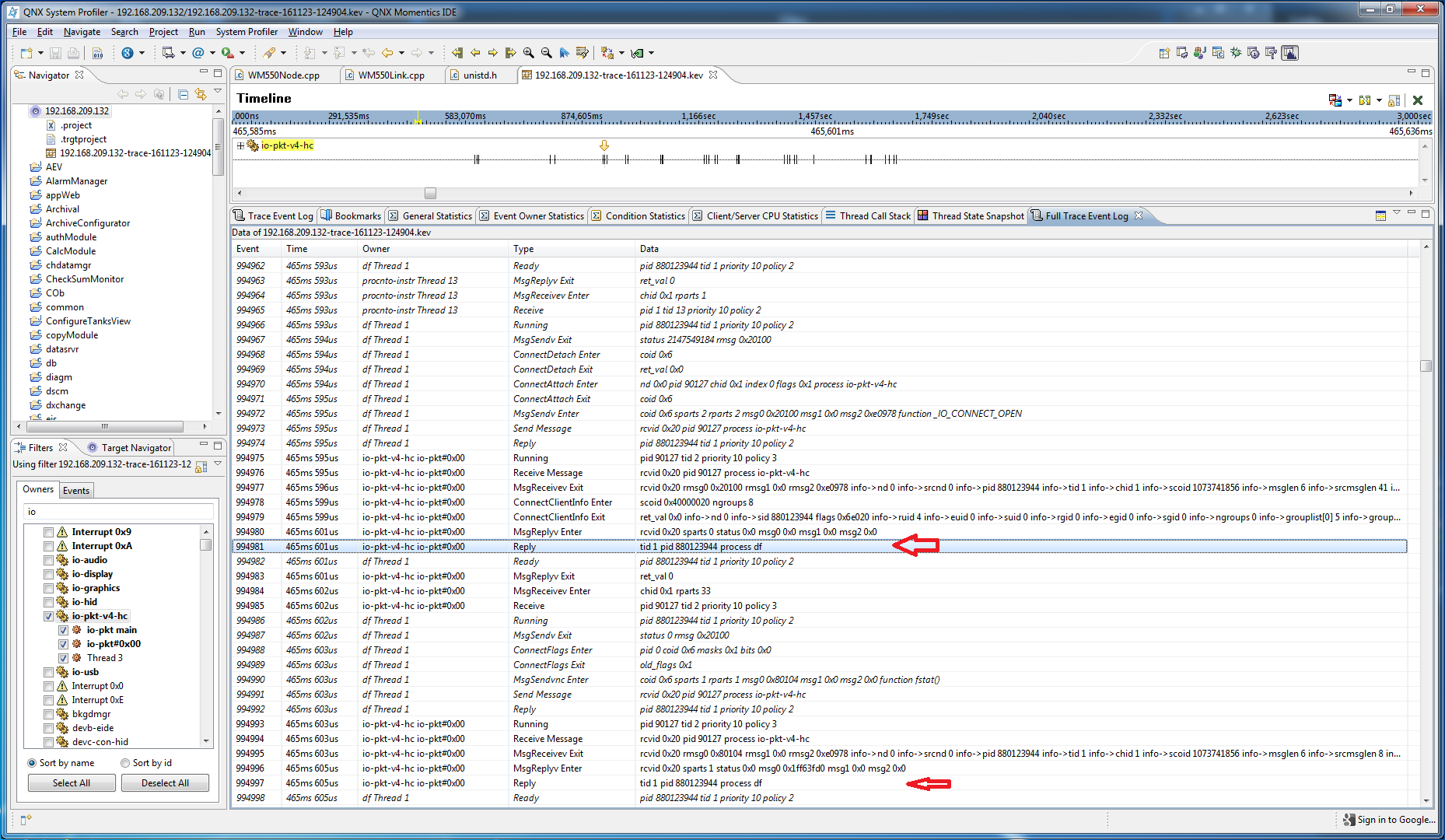Click the zoom out magnifier toolbar icon
1445x840 pixels.
click(x=546, y=53)
